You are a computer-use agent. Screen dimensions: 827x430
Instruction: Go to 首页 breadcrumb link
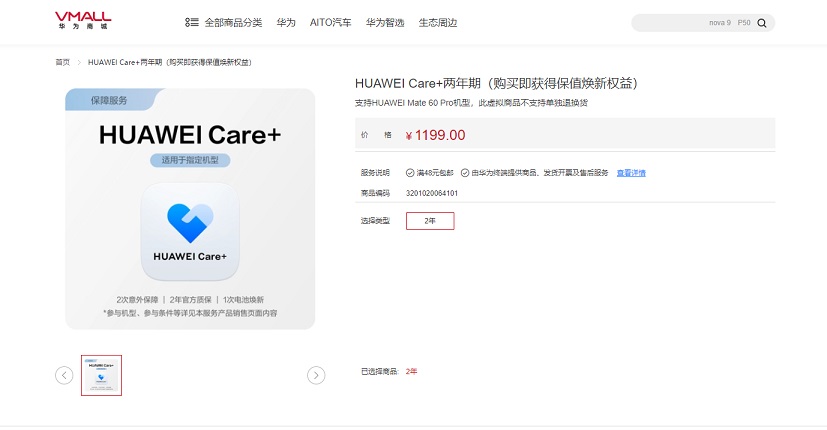pyautogui.click(x=63, y=62)
